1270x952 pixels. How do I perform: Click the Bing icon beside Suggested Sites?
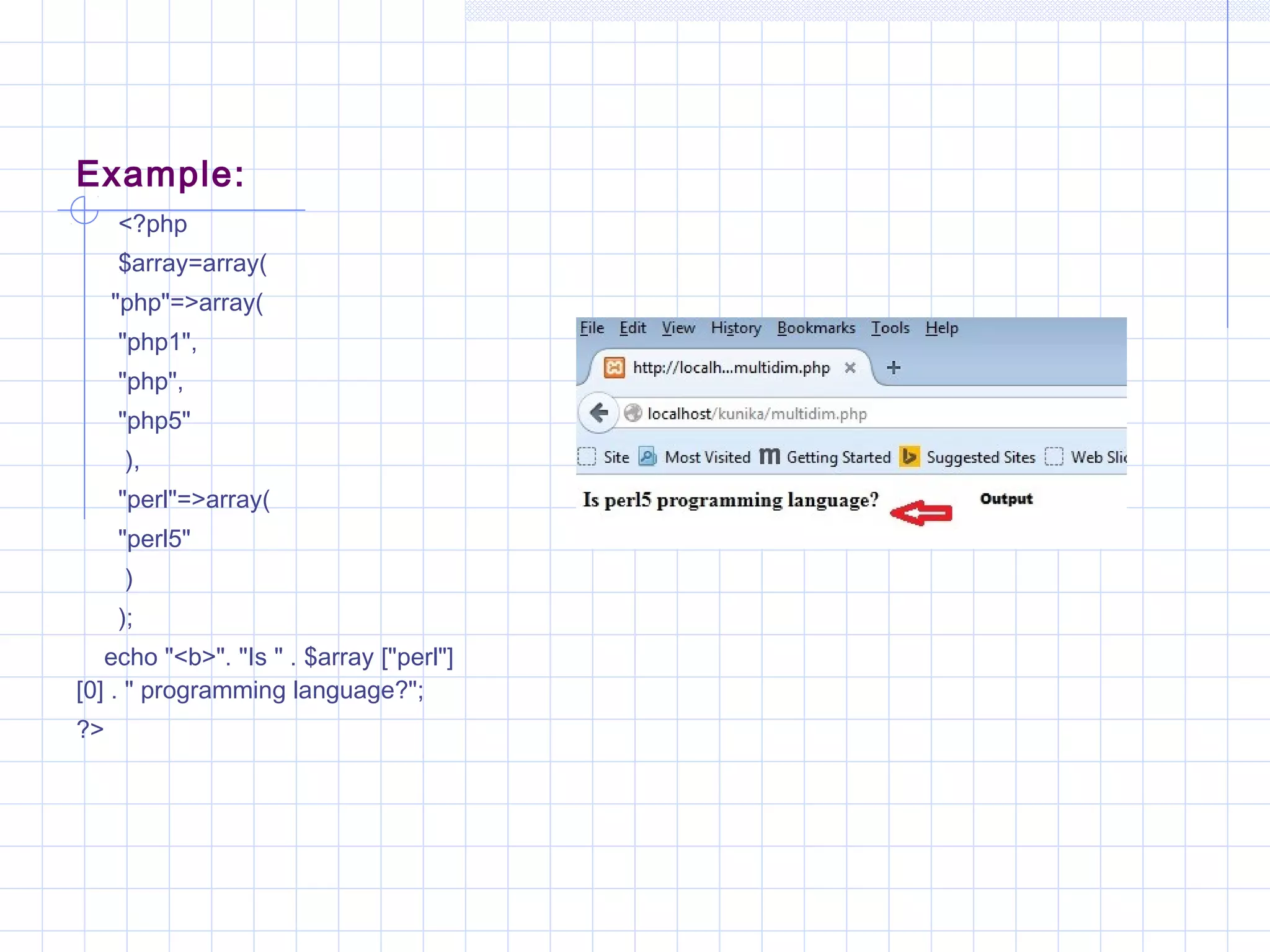pyautogui.click(x=910, y=457)
